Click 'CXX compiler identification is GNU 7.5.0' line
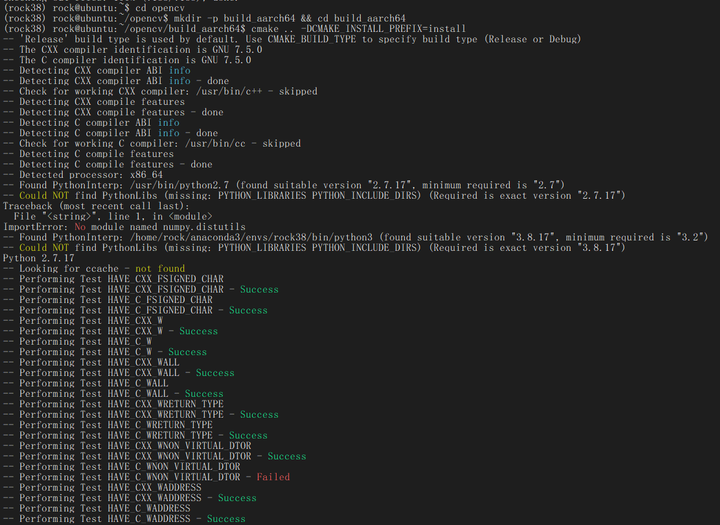The image size is (720, 525). tap(133, 50)
